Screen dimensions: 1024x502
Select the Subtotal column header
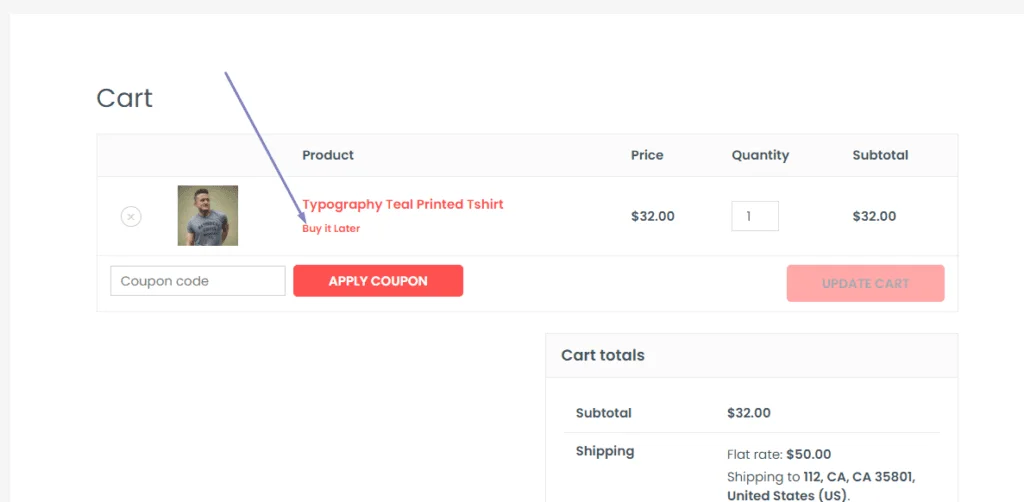[880, 155]
